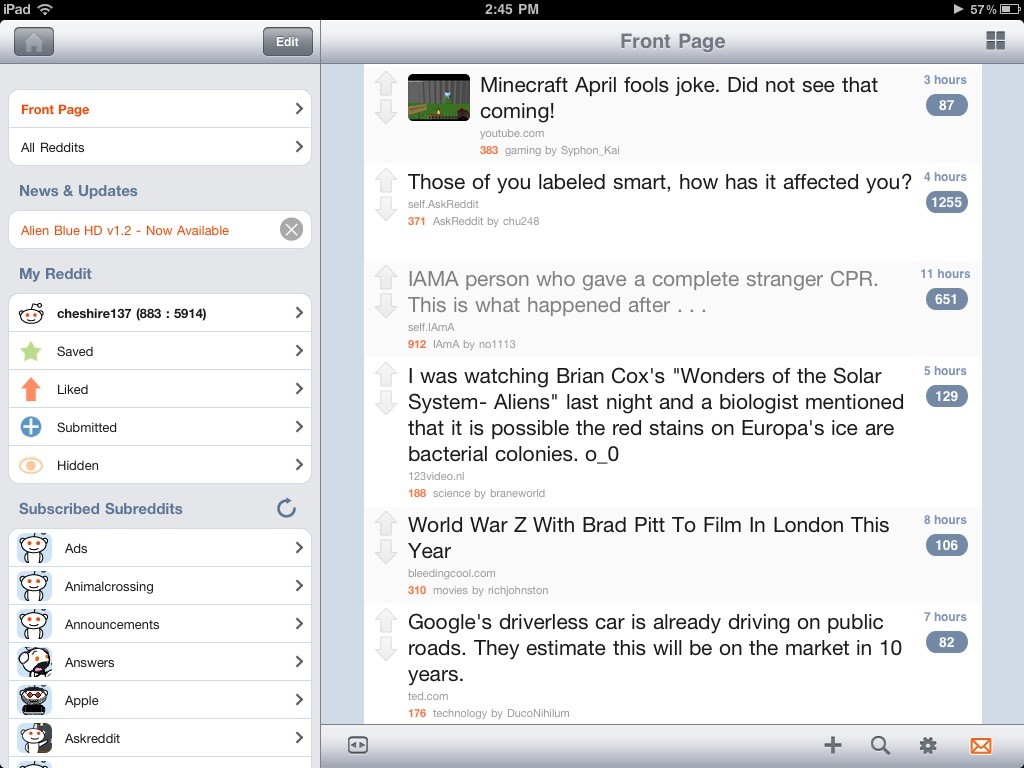The height and width of the screenshot is (768, 1024).
Task: Expand the Saved row chevron
Action: 299,351
